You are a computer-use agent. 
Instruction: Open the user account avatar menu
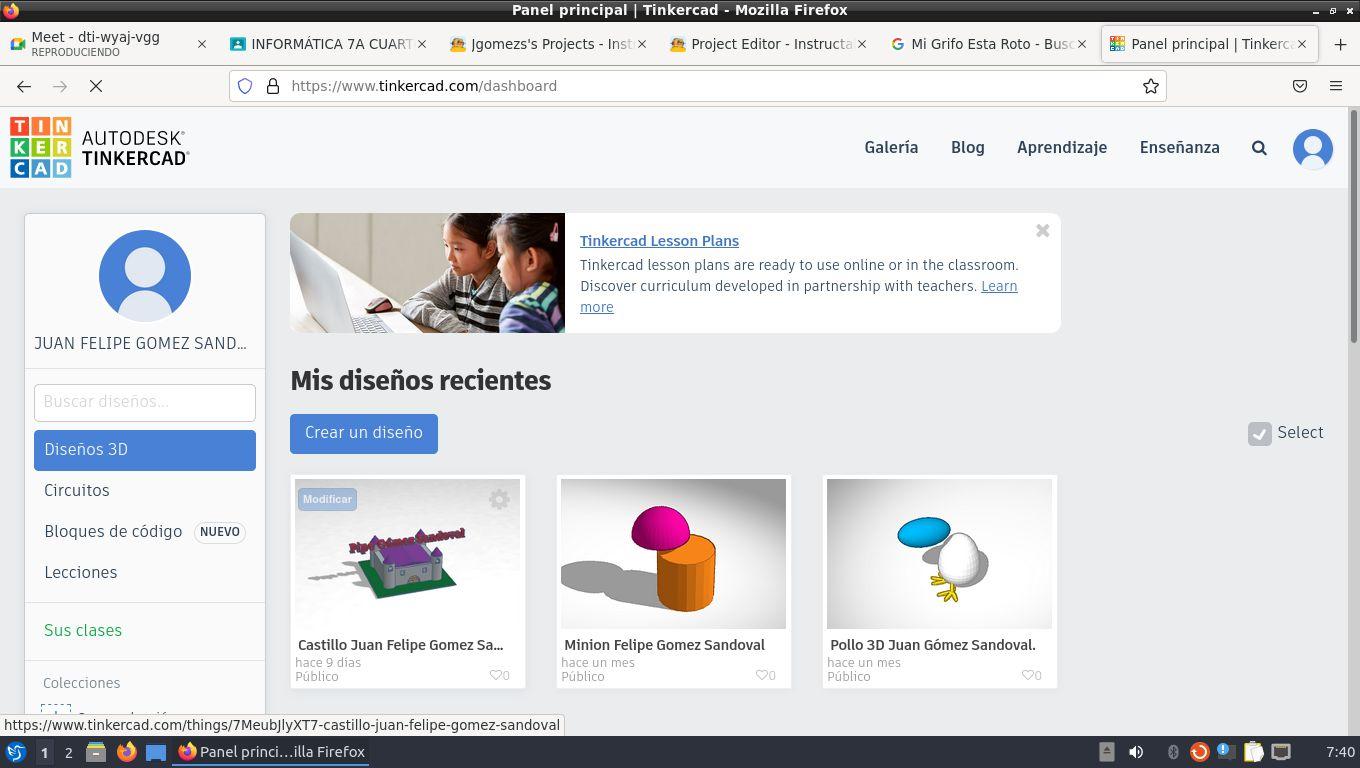click(1312, 148)
